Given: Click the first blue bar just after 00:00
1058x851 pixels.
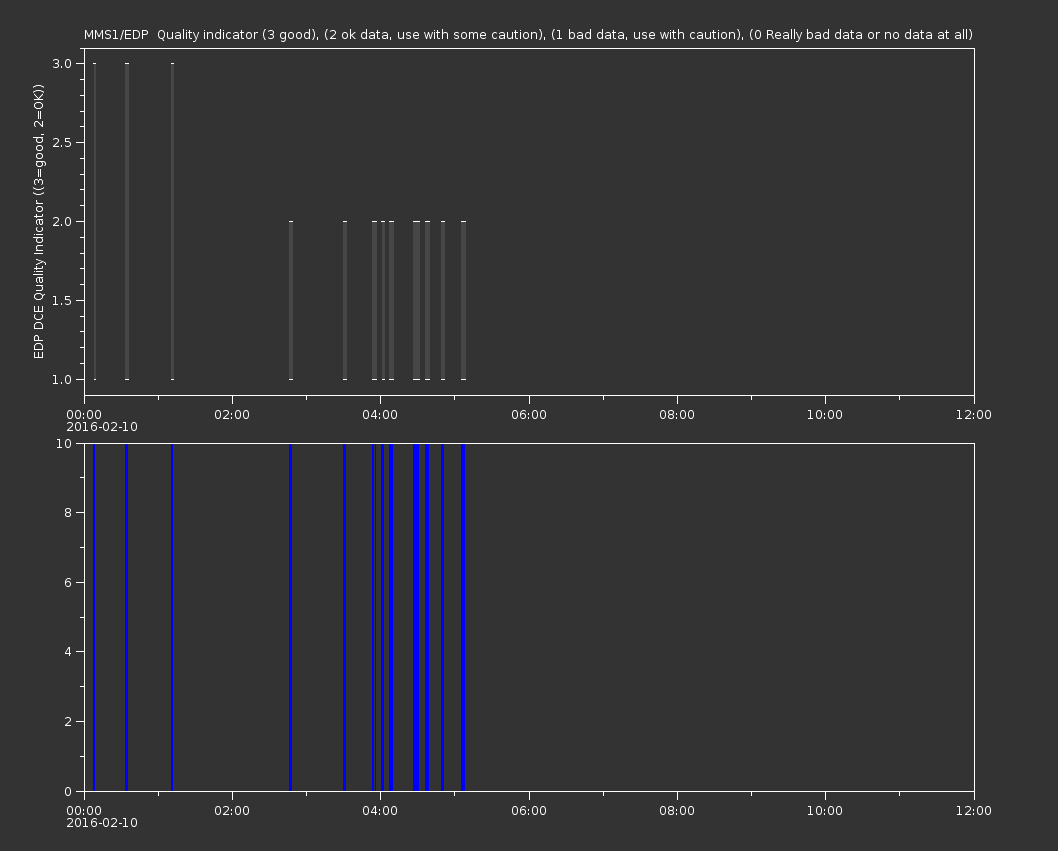Looking at the screenshot, I should click(94, 617).
